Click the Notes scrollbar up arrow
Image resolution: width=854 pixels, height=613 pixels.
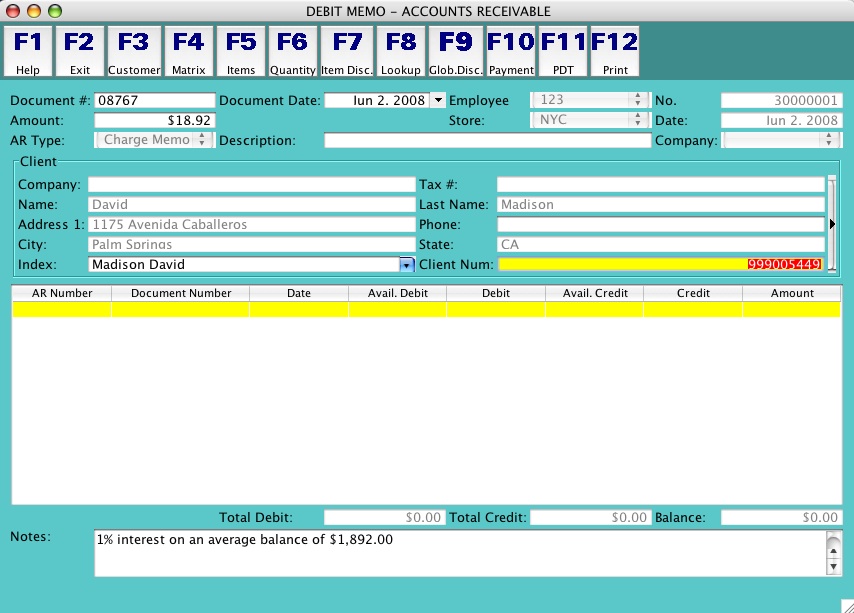(x=833, y=552)
